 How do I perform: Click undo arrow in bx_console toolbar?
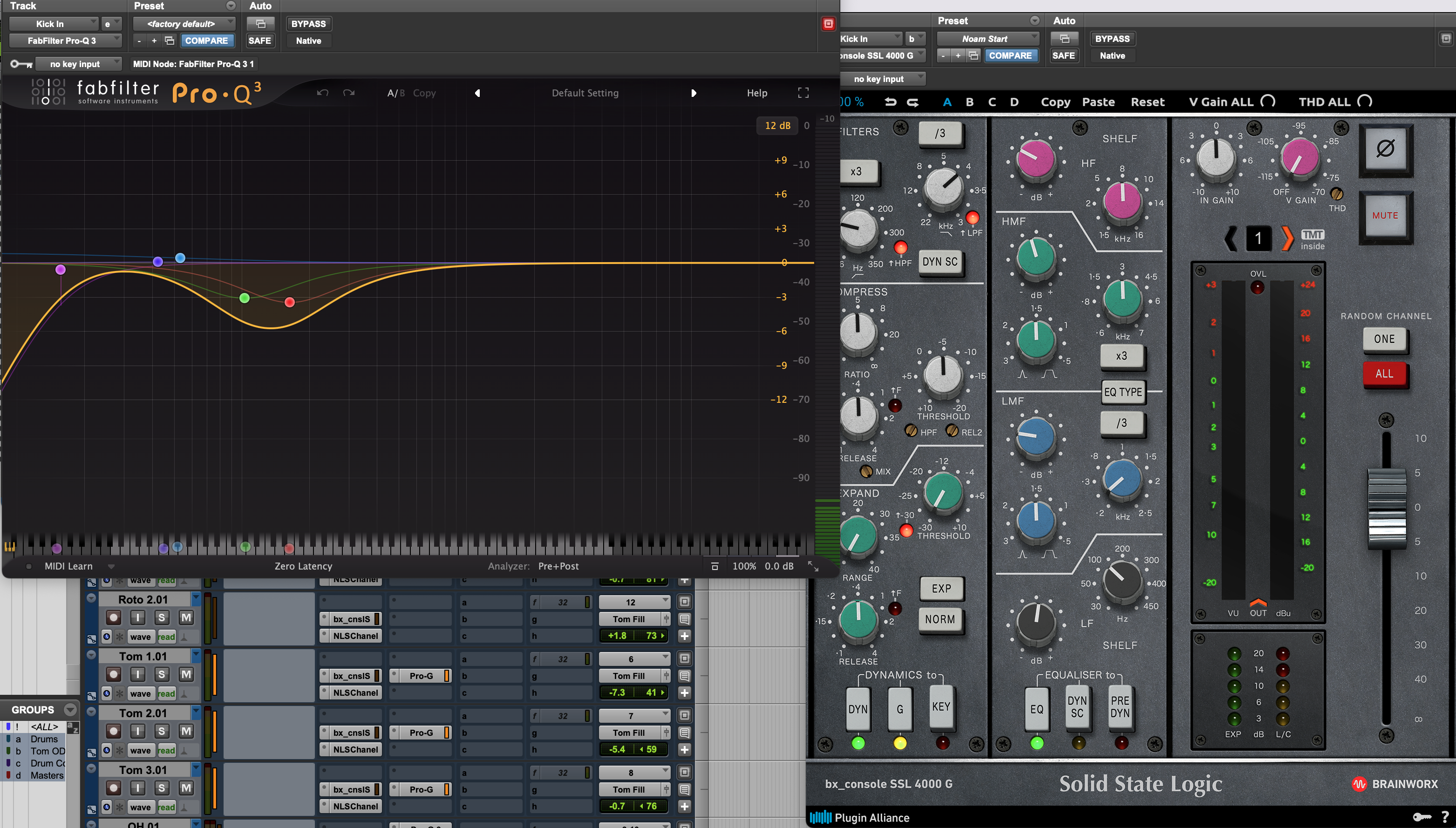891,102
